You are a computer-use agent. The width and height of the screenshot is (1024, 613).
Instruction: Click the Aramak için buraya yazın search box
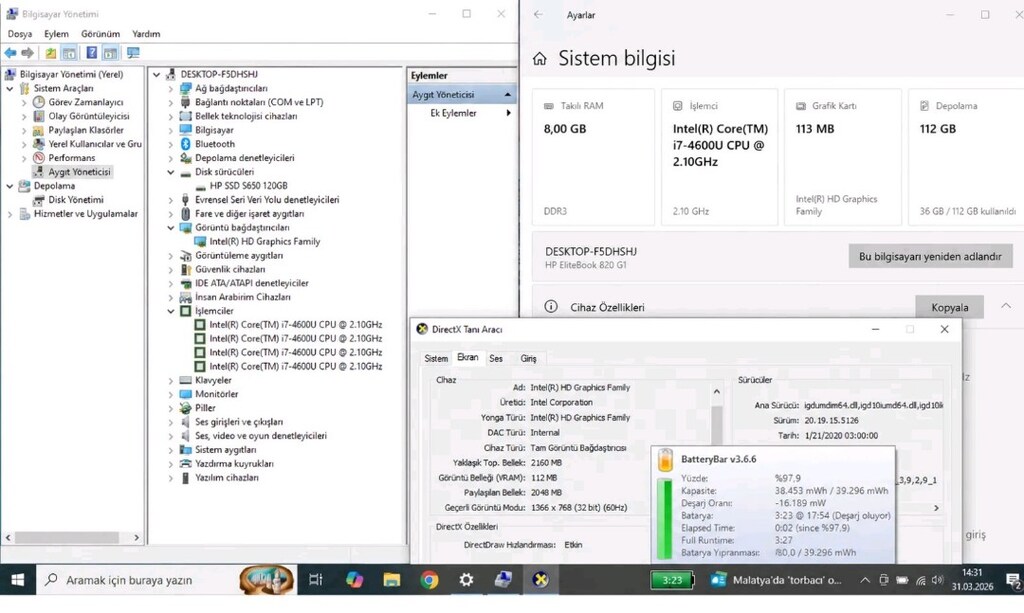[x=167, y=580]
